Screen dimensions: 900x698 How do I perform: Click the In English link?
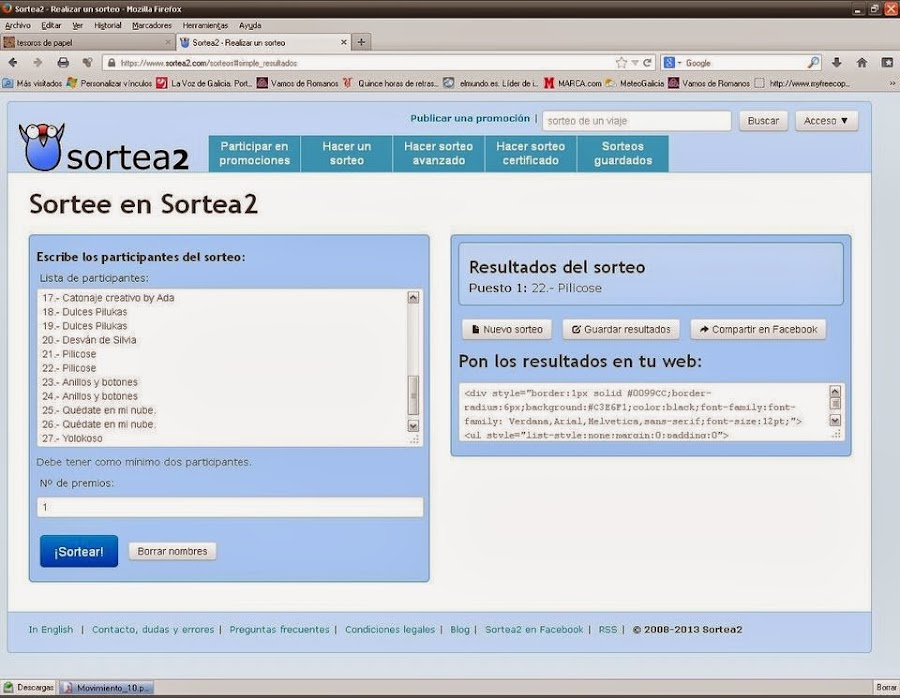click(51, 630)
